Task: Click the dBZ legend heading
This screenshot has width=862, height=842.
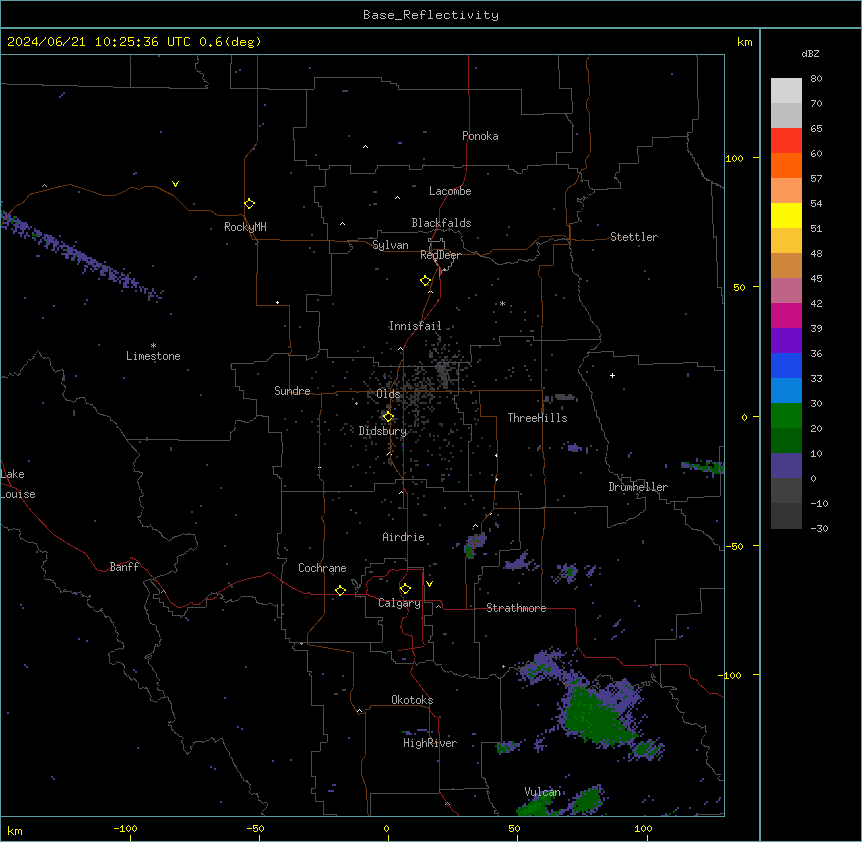Action: point(810,53)
